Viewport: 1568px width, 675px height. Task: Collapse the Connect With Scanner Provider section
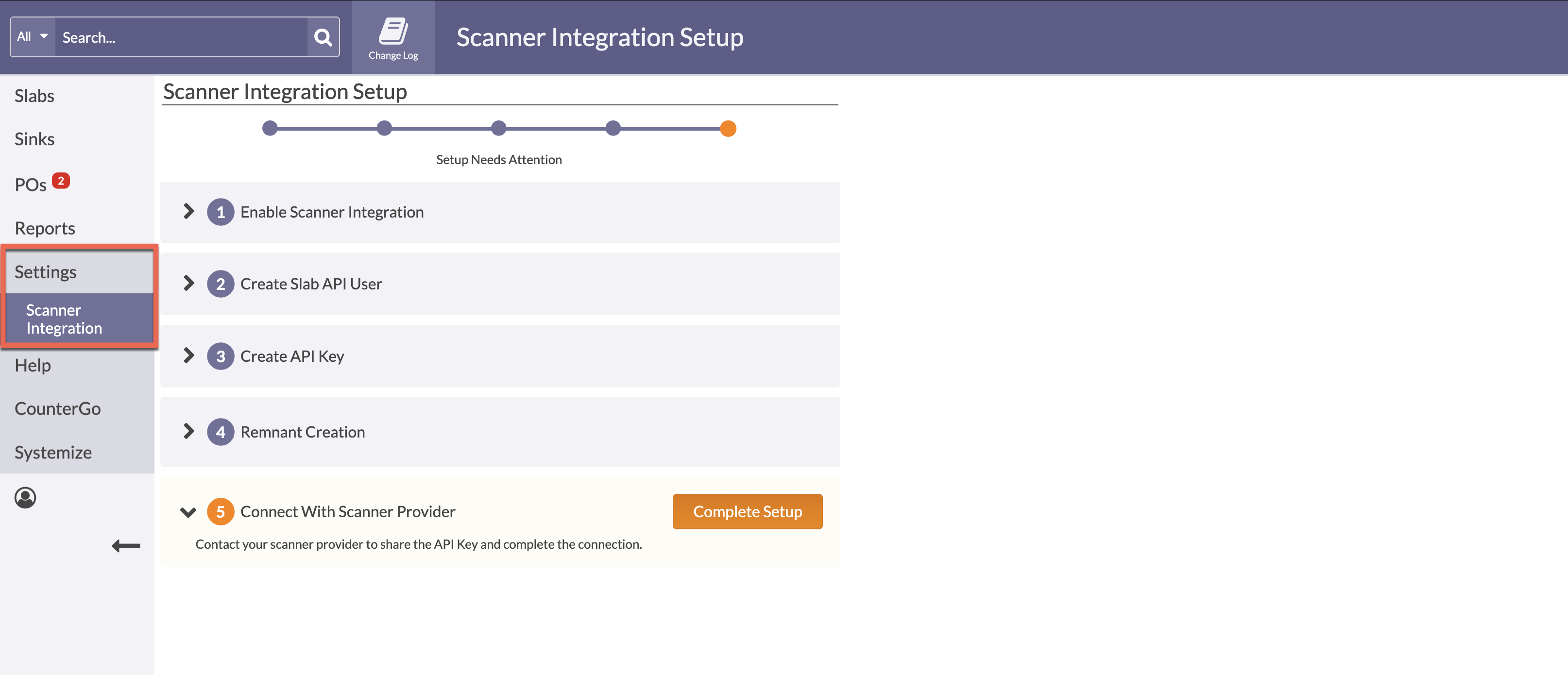[x=188, y=512]
